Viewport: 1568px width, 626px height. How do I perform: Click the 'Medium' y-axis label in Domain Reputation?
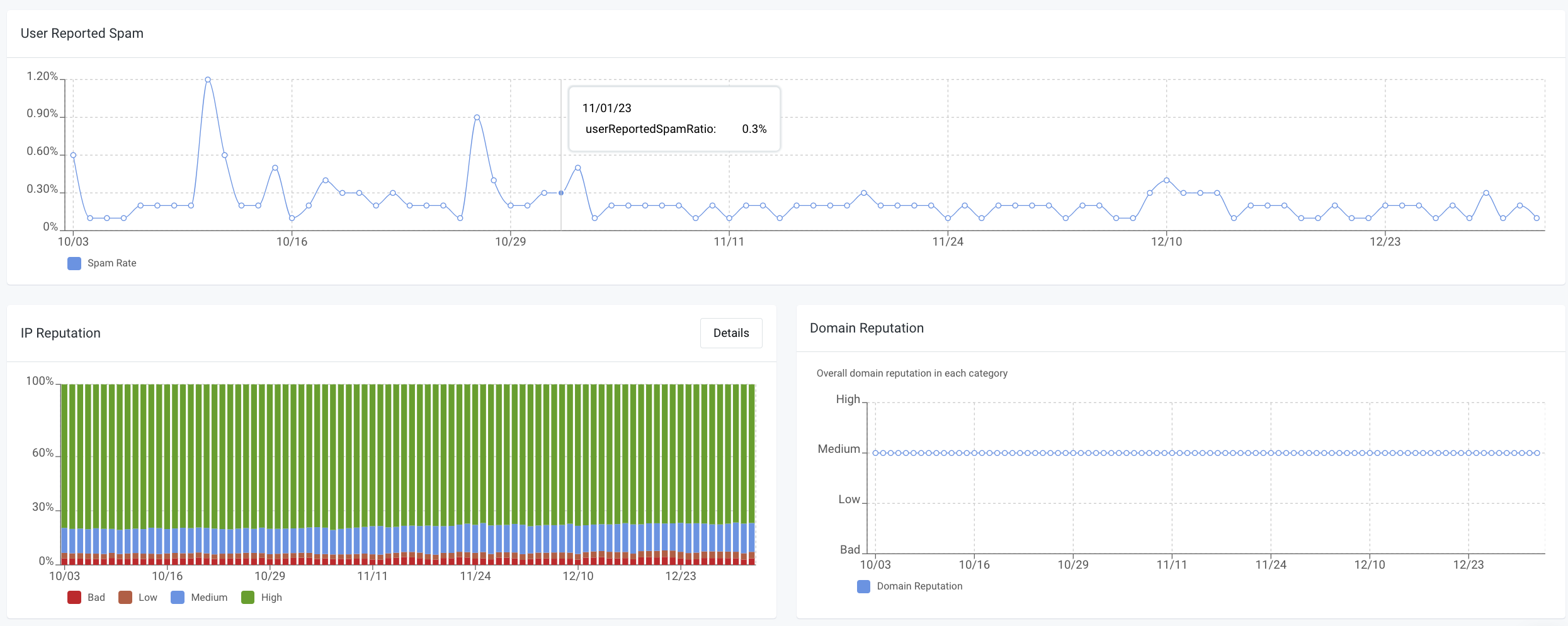click(839, 449)
